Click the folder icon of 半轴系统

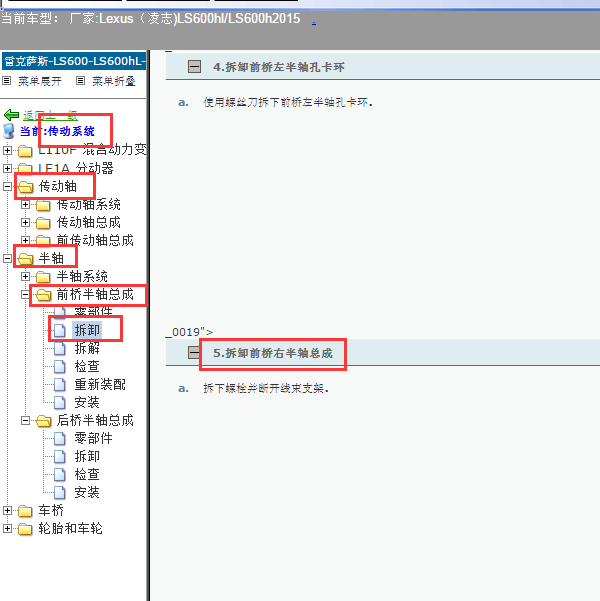coord(43,277)
